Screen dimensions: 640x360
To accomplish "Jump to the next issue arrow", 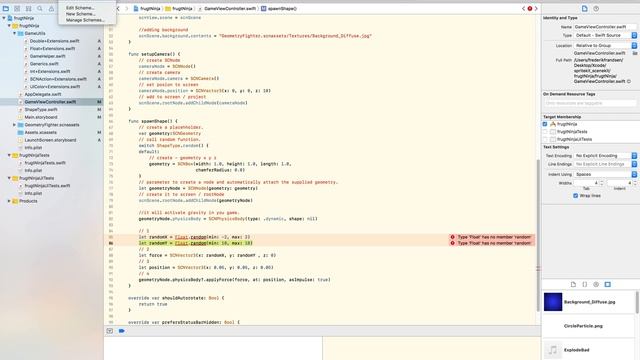I will pos(536,8).
